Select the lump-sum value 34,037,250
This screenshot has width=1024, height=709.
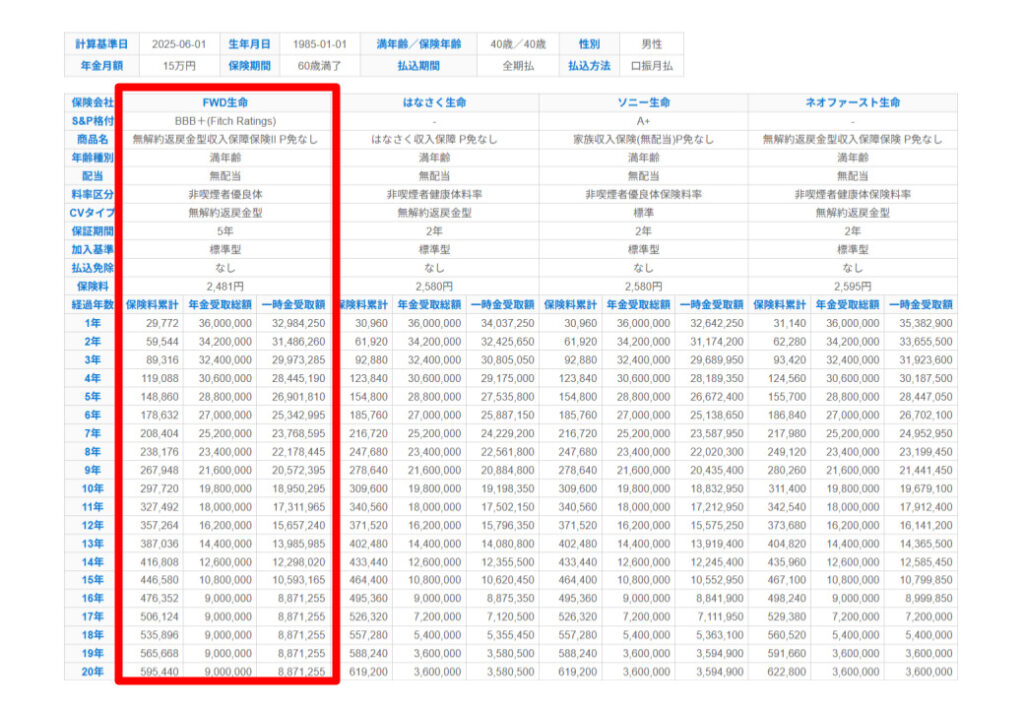(x=507, y=323)
